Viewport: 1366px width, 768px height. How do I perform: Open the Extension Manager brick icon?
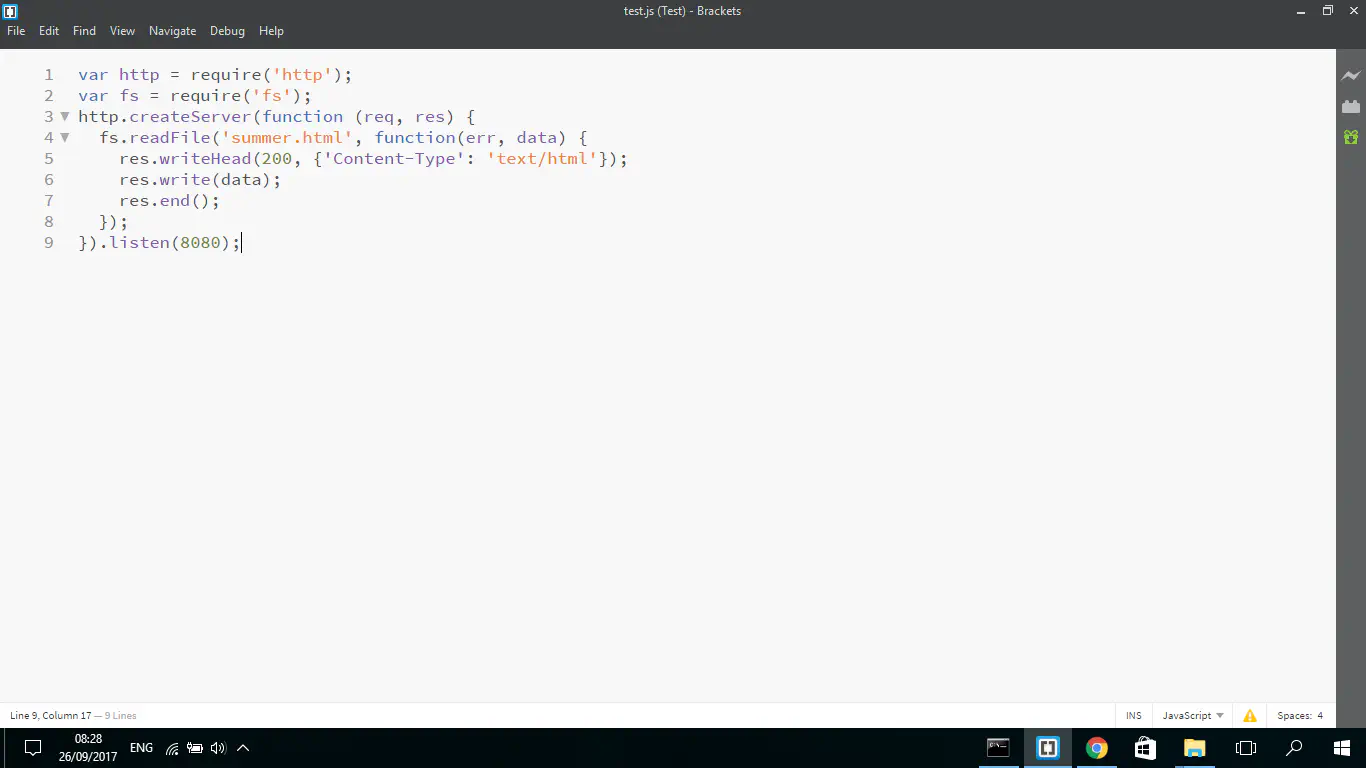[1351, 107]
